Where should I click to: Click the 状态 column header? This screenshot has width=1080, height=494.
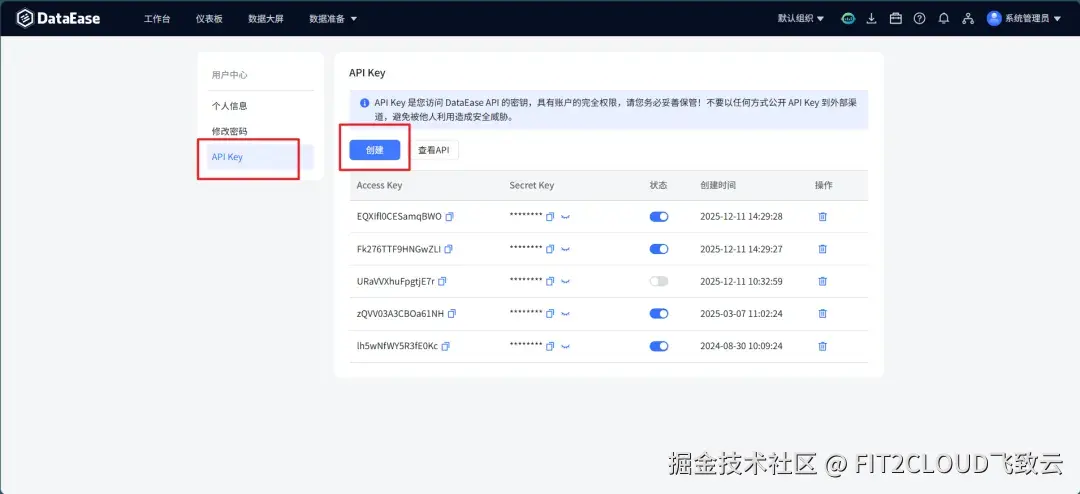pos(658,185)
